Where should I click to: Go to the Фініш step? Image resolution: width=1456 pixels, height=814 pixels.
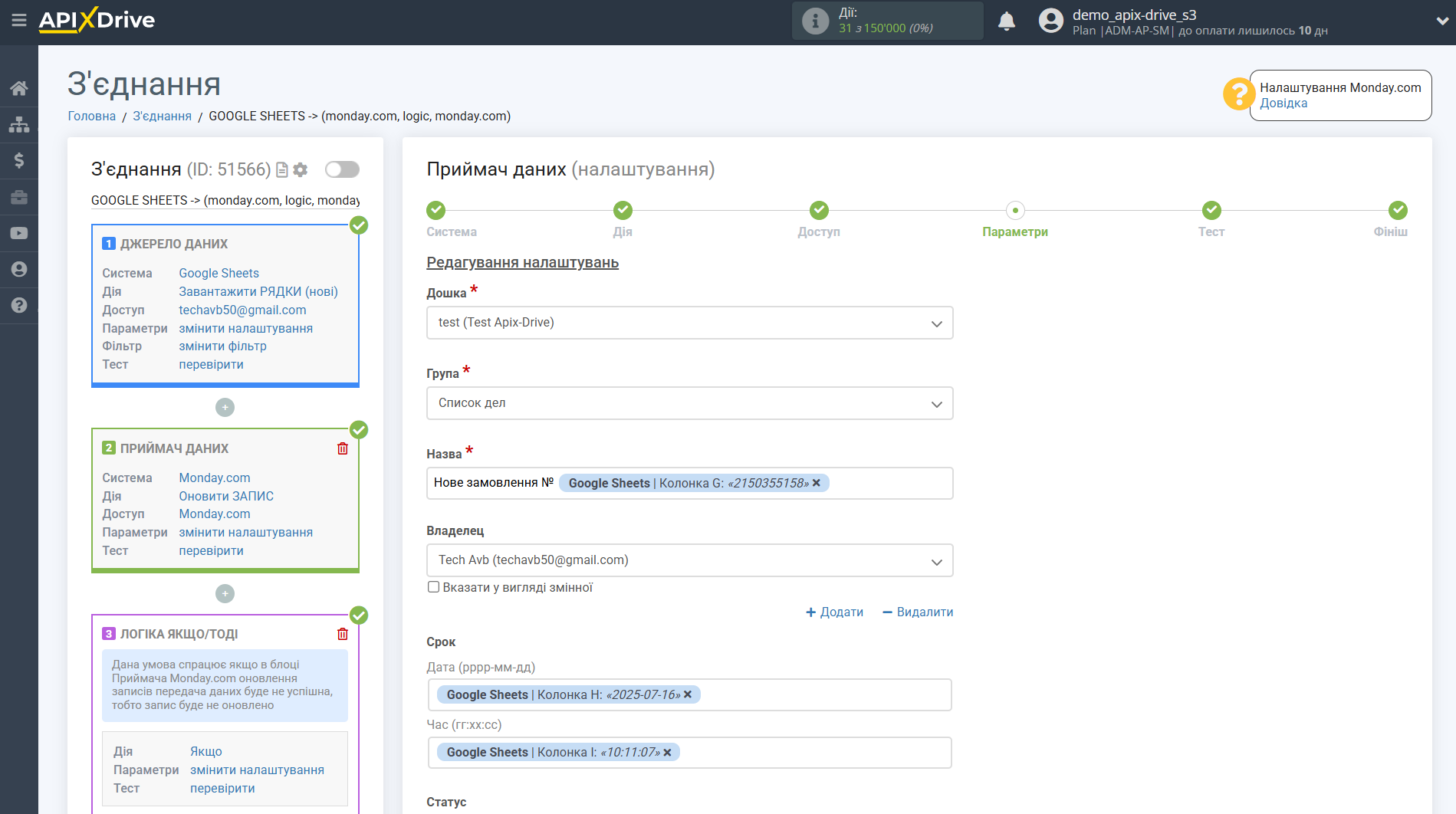coord(1398,210)
